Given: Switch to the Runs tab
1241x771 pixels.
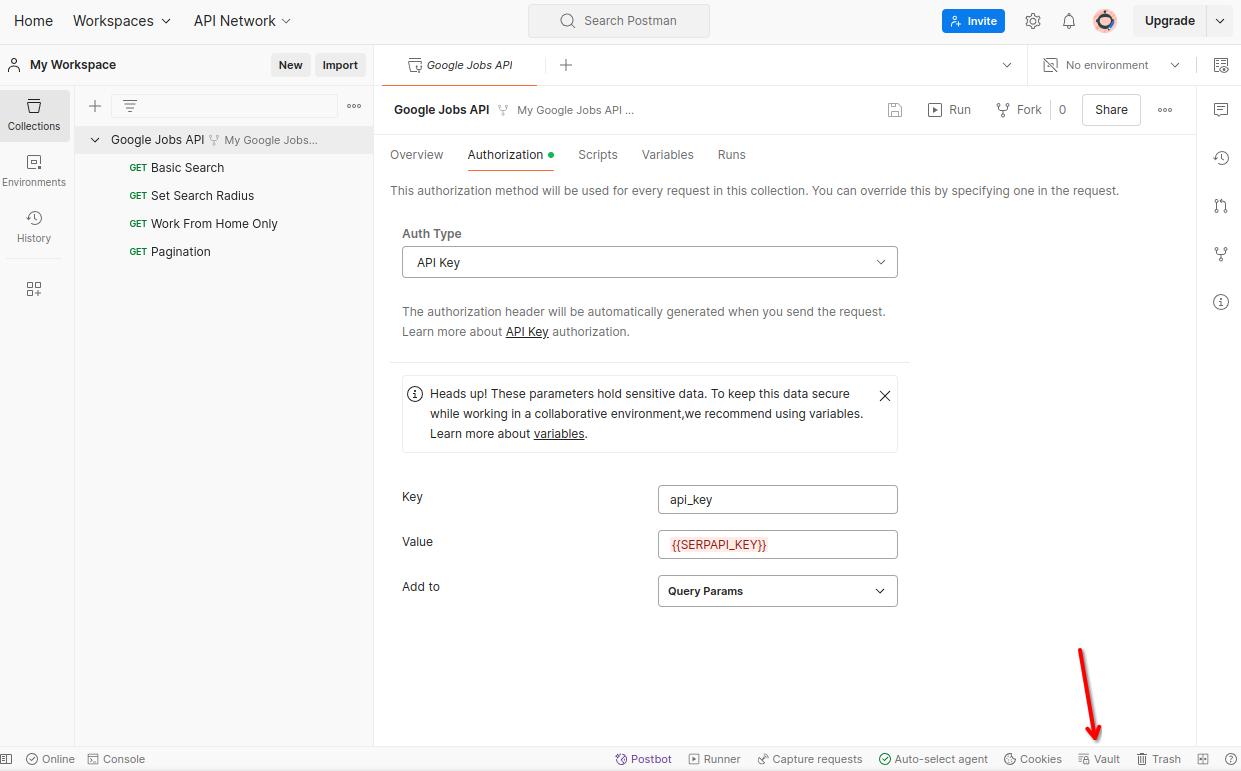Looking at the screenshot, I should coord(732,155).
